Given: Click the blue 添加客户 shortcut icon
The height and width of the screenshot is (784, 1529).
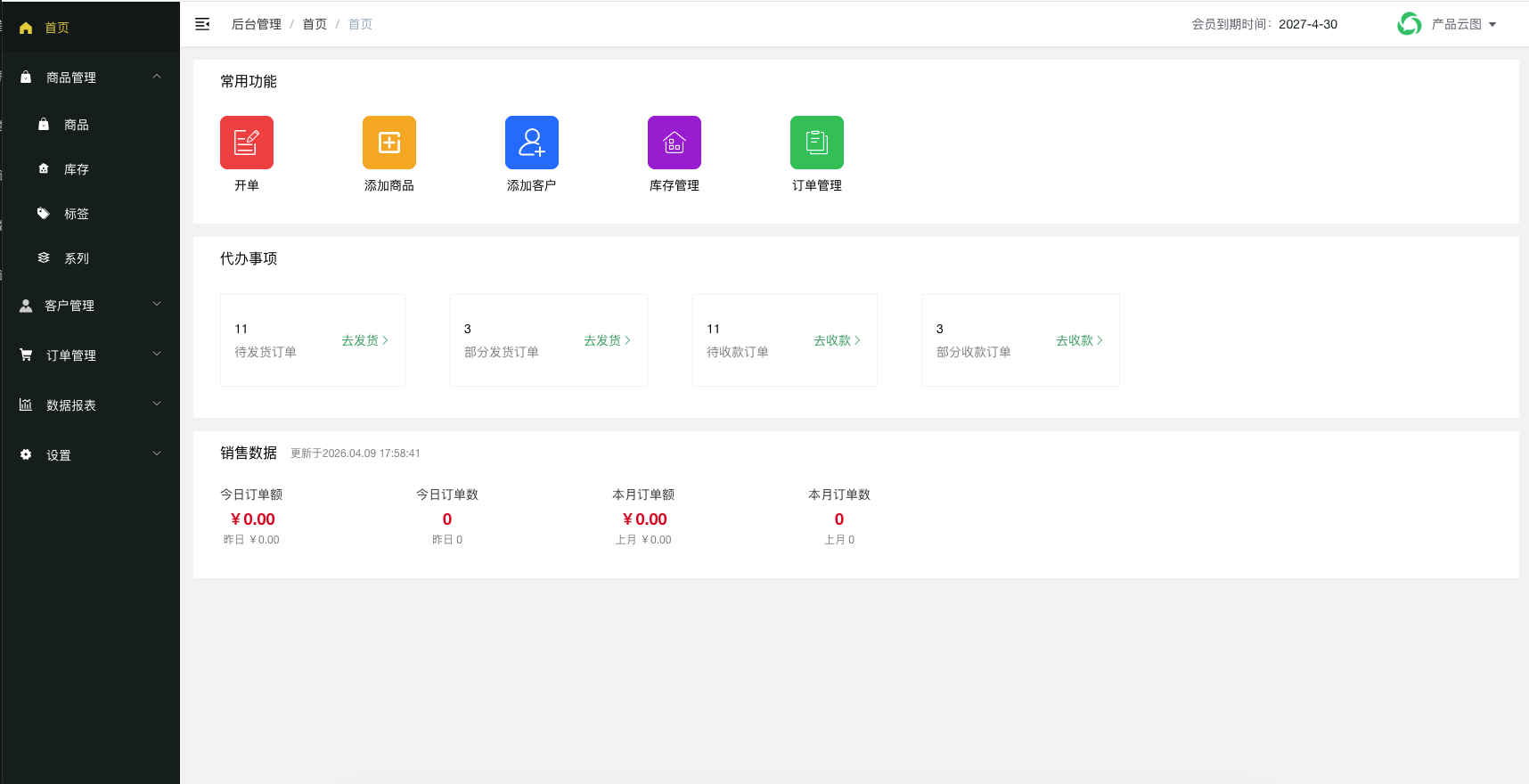Looking at the screenshot, I should tap(532, 143).
